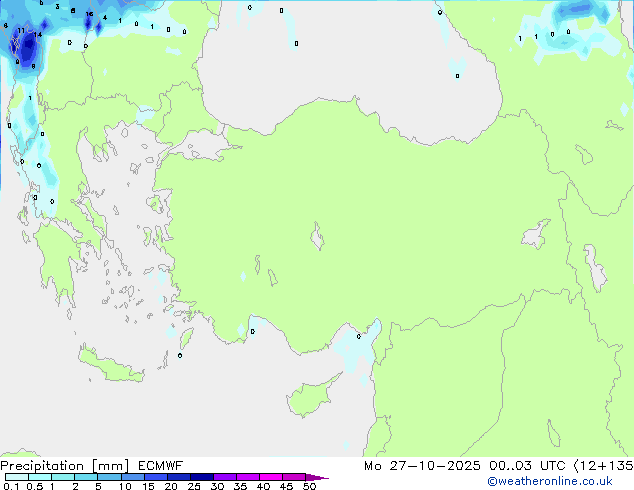Viewport: 634px width, 490px height.
Task: Select the 30–35 mm purple legend swatch
Action: pos(224,477)
